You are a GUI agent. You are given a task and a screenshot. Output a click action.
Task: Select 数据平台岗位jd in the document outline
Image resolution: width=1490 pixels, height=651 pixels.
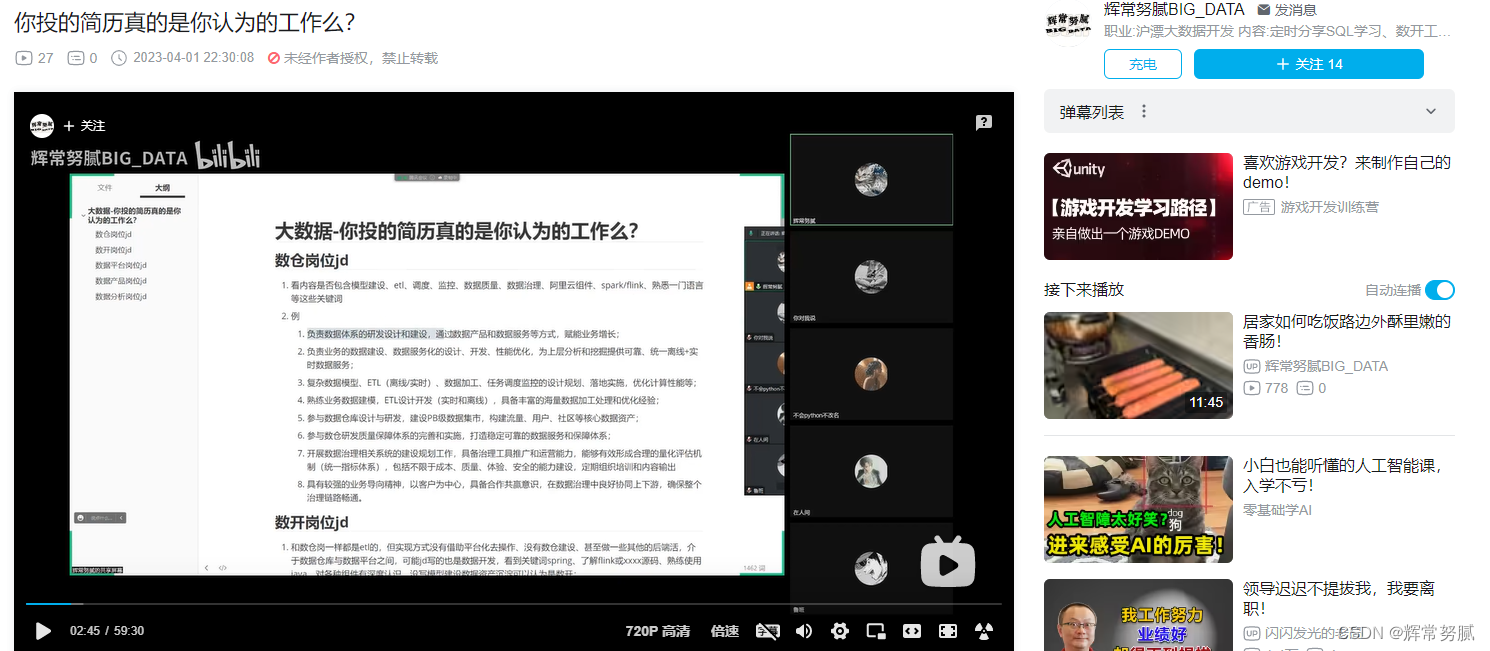coord(121,265)
